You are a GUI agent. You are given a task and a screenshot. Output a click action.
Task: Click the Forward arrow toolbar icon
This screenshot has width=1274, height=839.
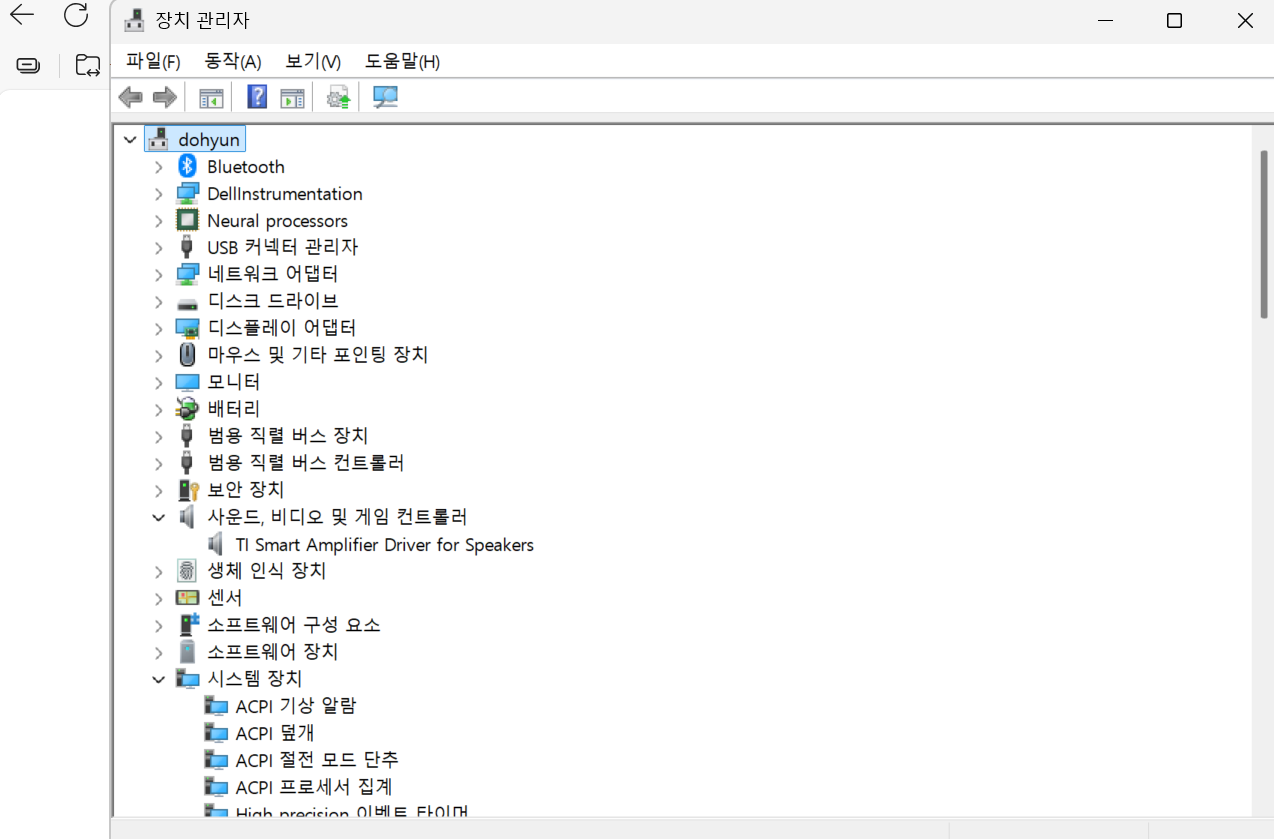[164, 98]
